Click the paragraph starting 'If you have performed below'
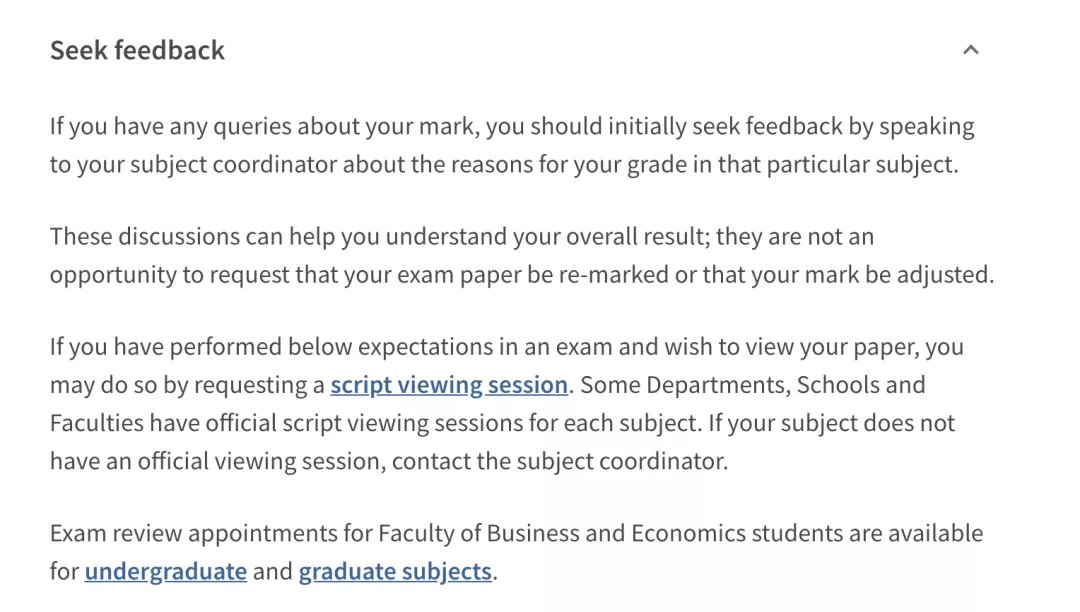Screen dimensions: 1080x612 click(x=507, y=404)
